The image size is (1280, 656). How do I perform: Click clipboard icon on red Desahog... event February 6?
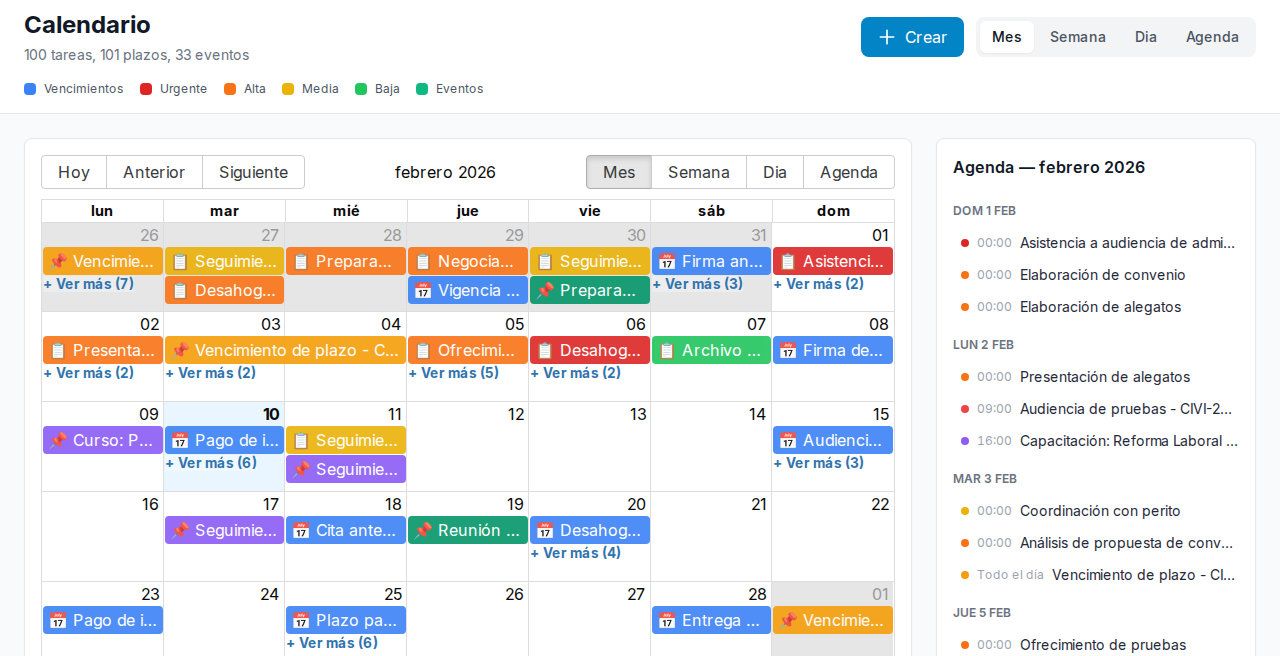tap(545, 351)
